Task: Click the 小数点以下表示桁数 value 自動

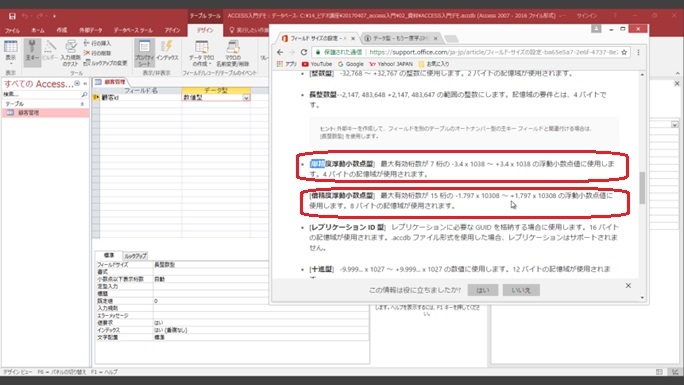Action: point(210,279)
